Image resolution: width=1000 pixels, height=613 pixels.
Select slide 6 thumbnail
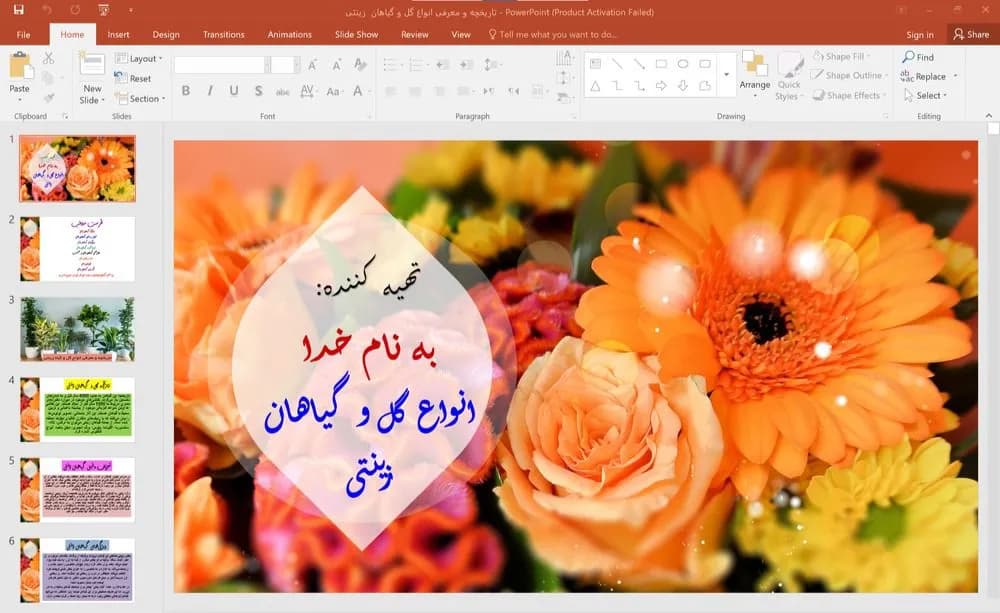[77, 570]
